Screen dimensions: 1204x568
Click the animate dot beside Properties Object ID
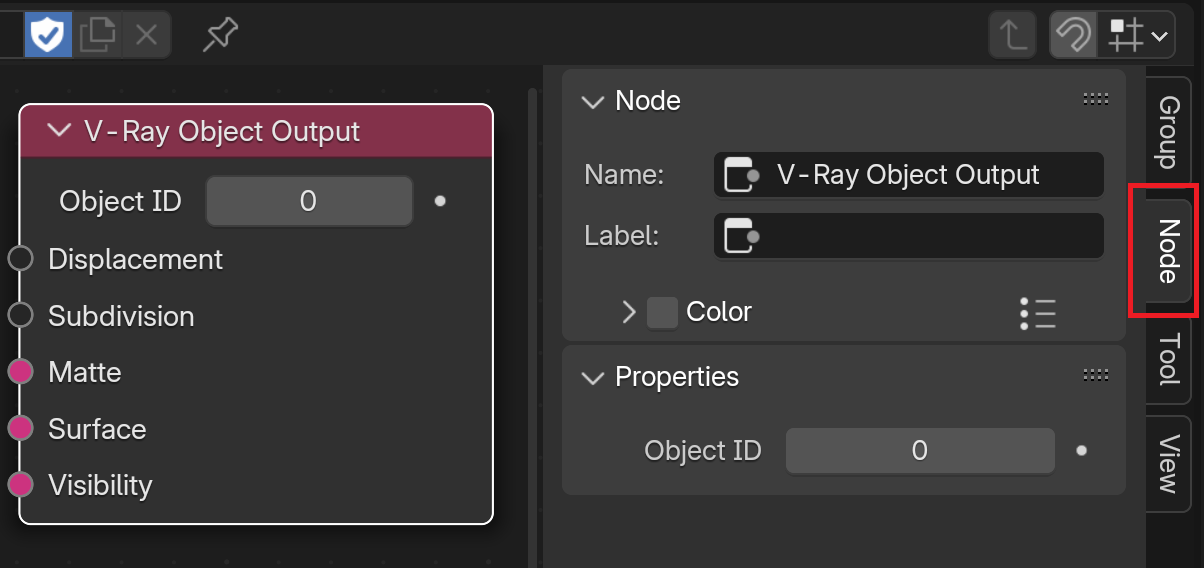coord(1081,451)
